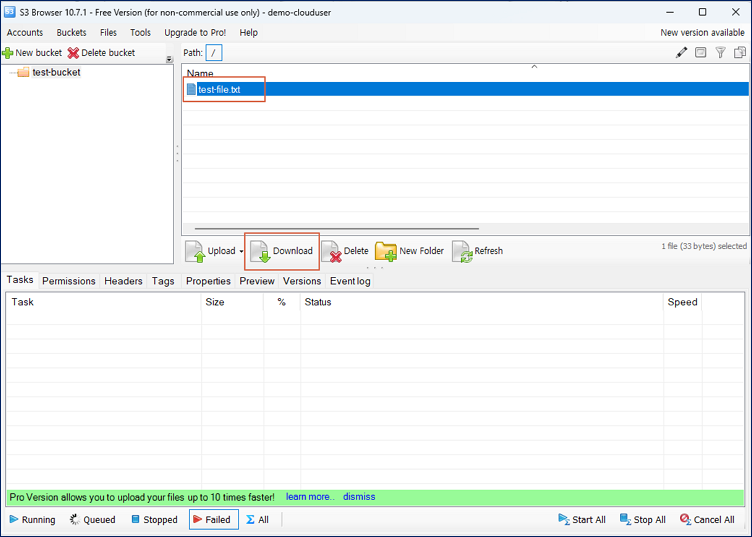752x537 pixels.
Task: Click the Start All button
Action: pyautogui.click(x=582, y=520)
